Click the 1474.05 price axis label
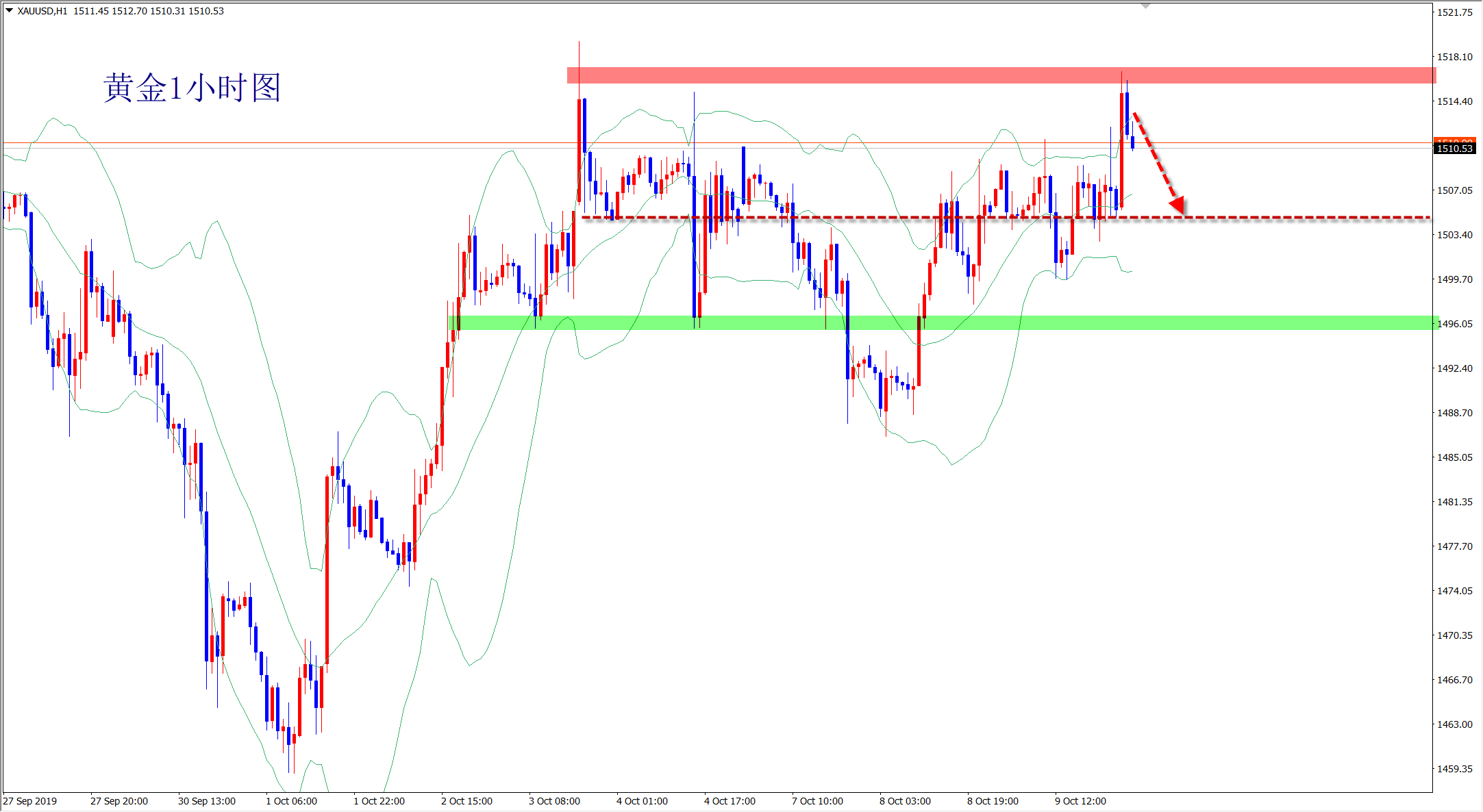1483x812 pixels. click(1455, 591)
